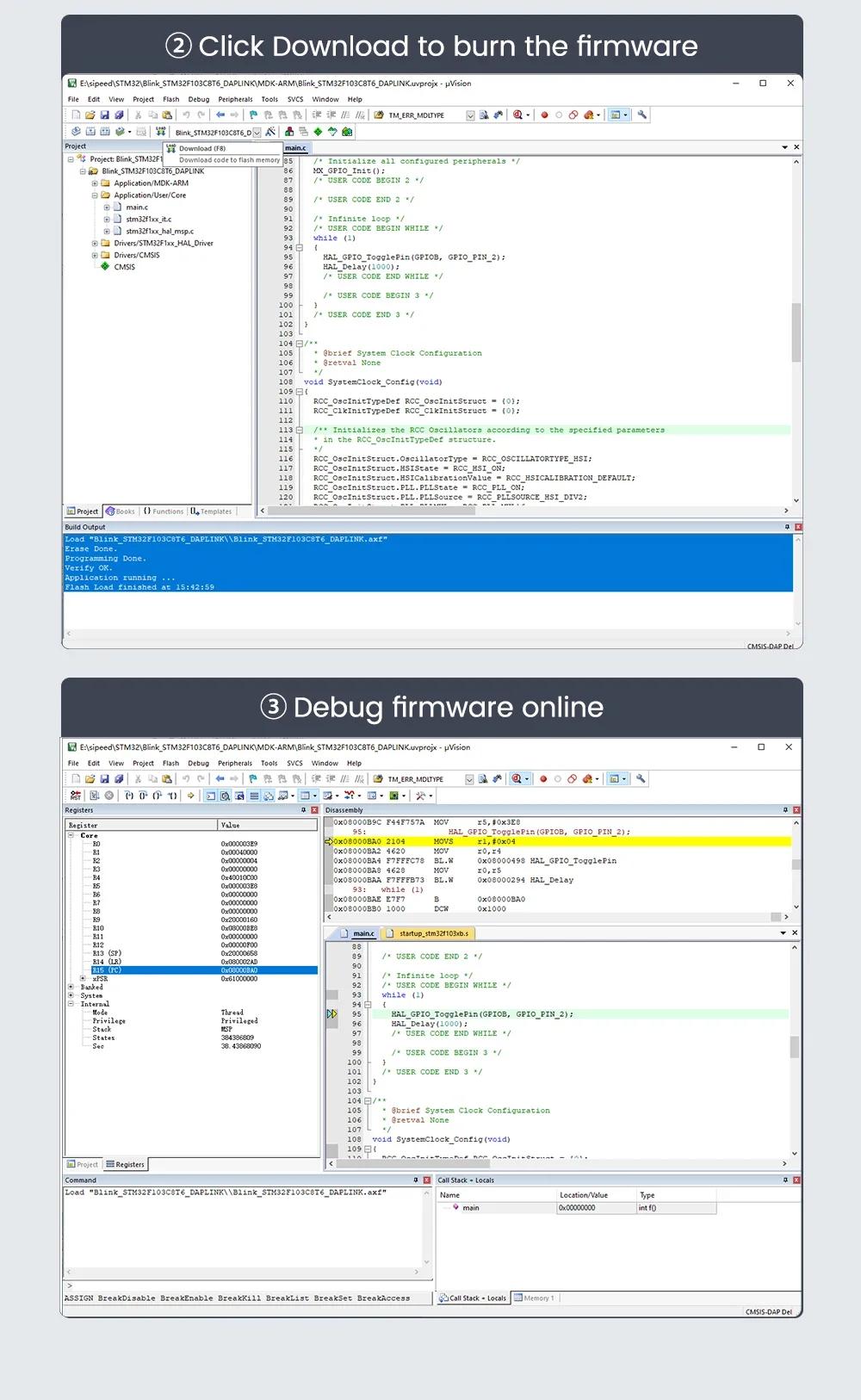
Task: Open the Blink_STM32F103C8T6_D target dropdown
Action: point(256,133)
